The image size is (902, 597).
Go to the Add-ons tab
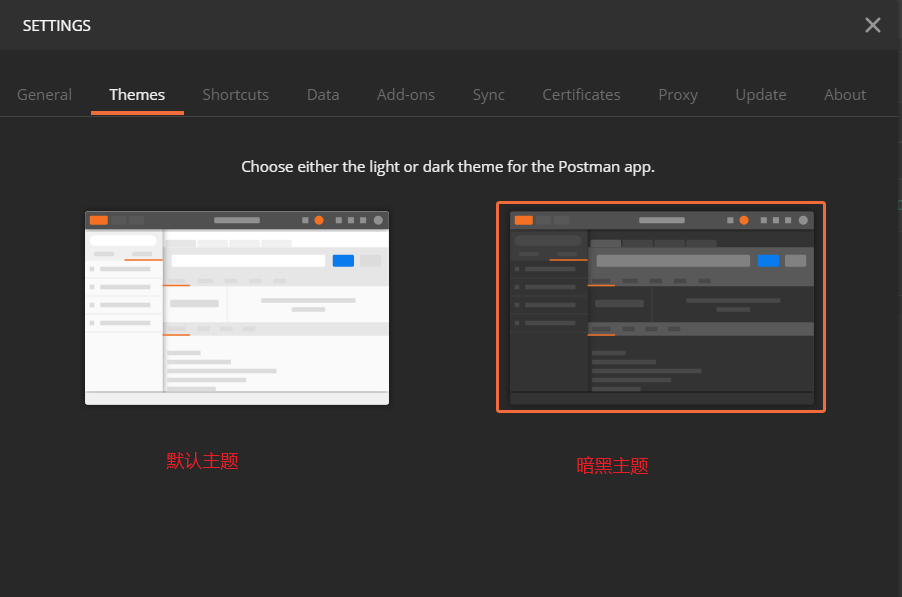tap(406, 94)
